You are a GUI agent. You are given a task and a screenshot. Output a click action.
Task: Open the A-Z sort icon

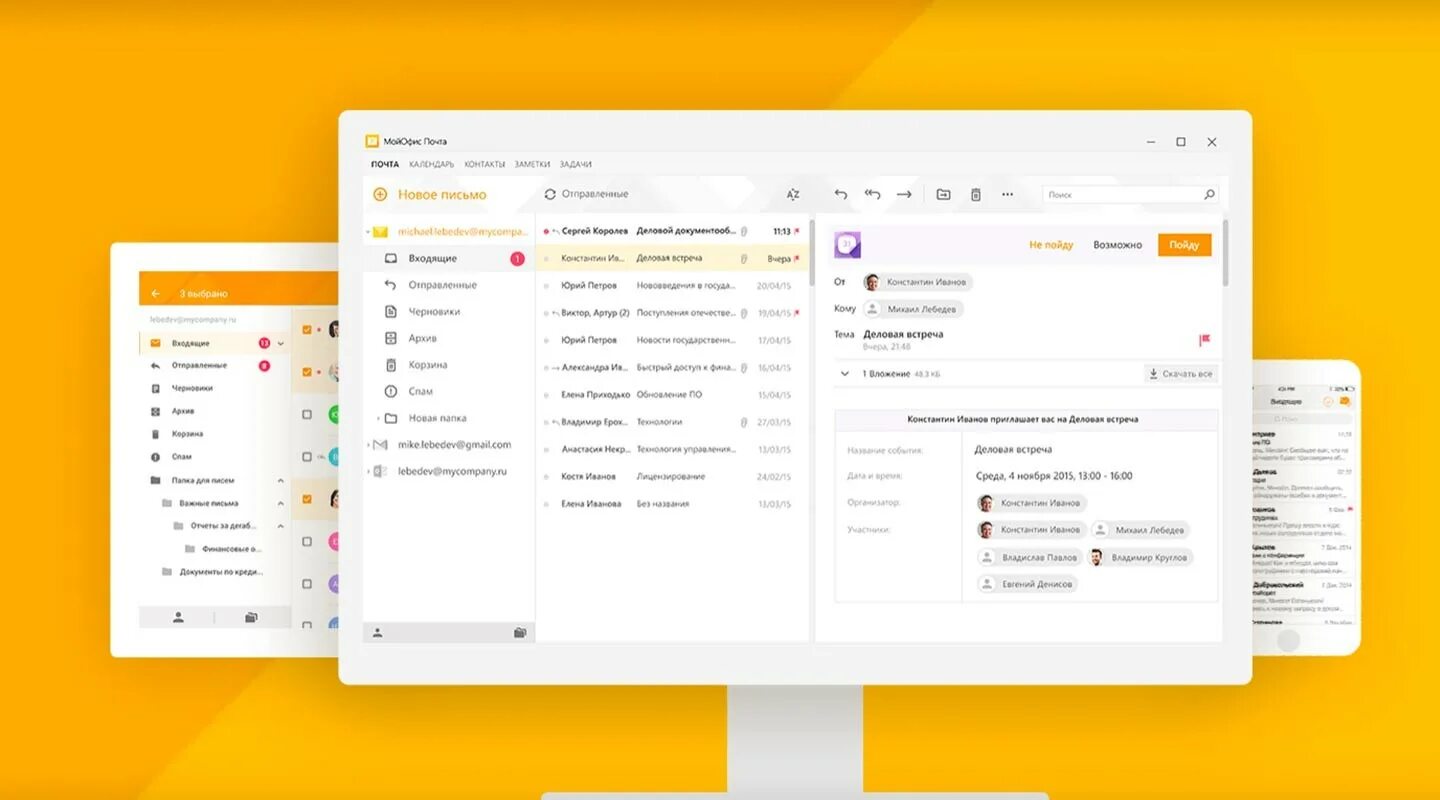[793, 194]
